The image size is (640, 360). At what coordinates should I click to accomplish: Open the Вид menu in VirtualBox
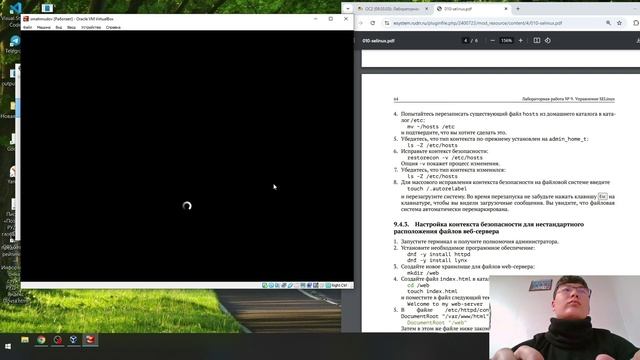(x=59, y=27)
